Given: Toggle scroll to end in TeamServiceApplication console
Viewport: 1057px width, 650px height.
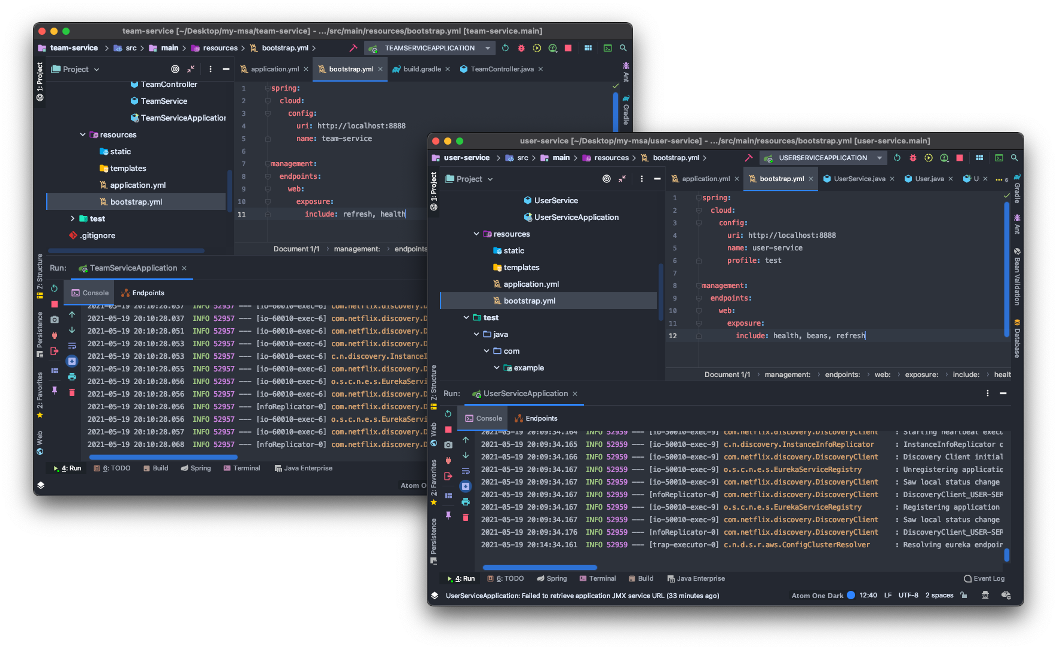Looking at the screenshot, I should (71, 361).
